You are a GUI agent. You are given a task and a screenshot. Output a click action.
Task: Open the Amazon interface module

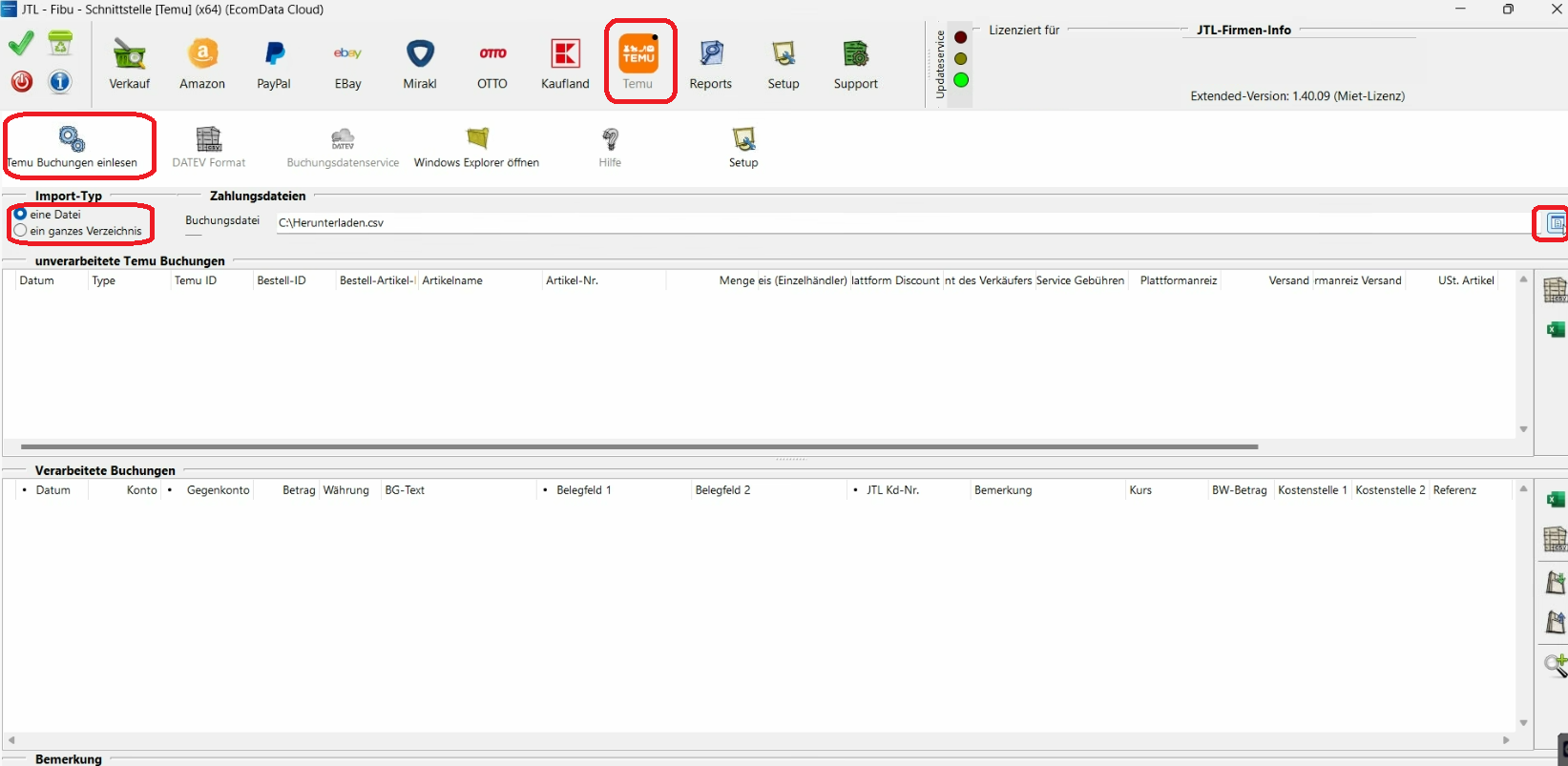[202, 63]
